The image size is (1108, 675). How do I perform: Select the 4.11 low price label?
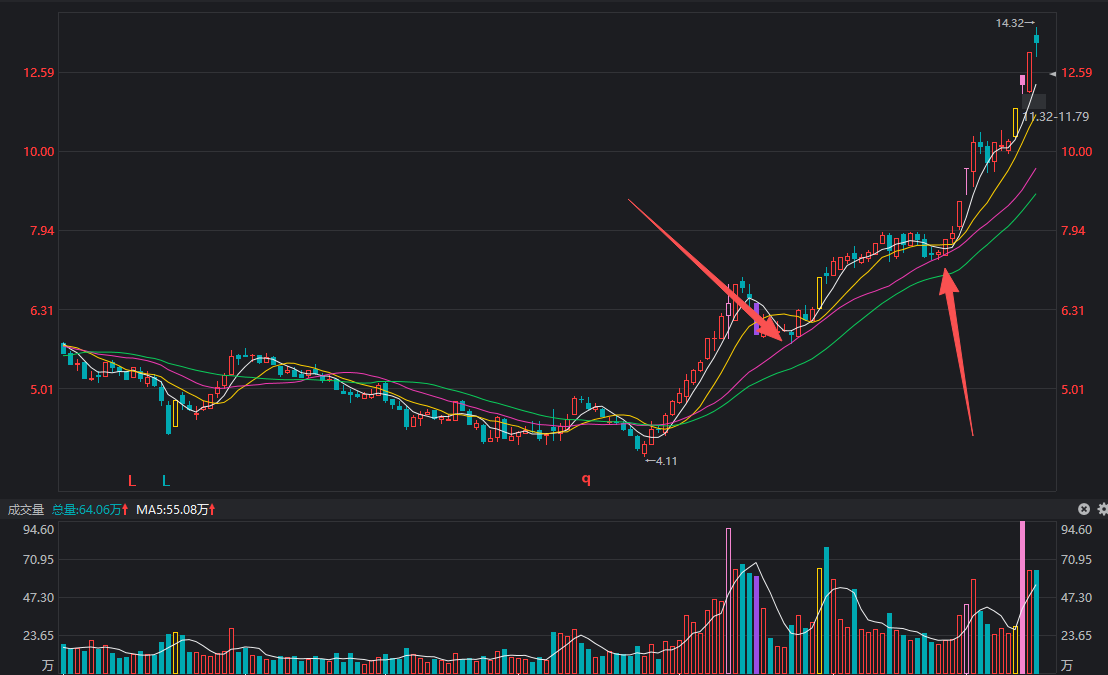coord(664,461)
